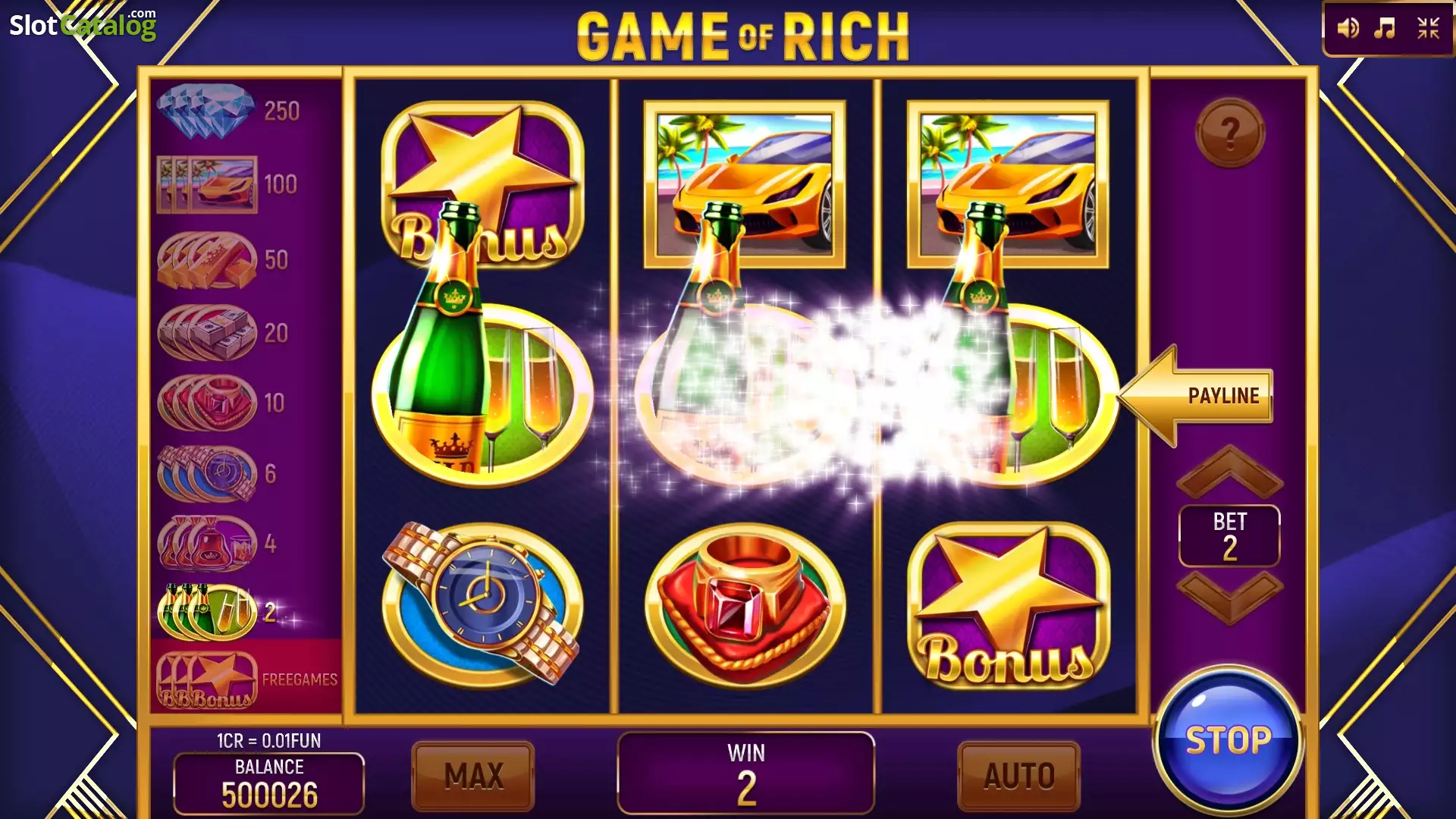This screenshot has height=819, width=1456.
Task: Click the BET amount display box
Action: point(1229,535)
